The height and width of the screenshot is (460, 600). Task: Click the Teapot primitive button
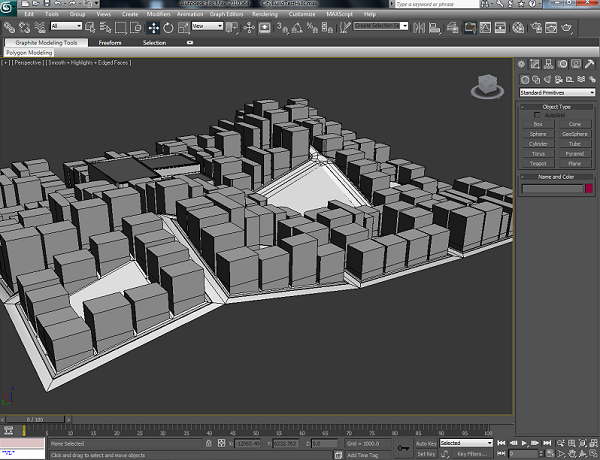(x=539, y=162)
